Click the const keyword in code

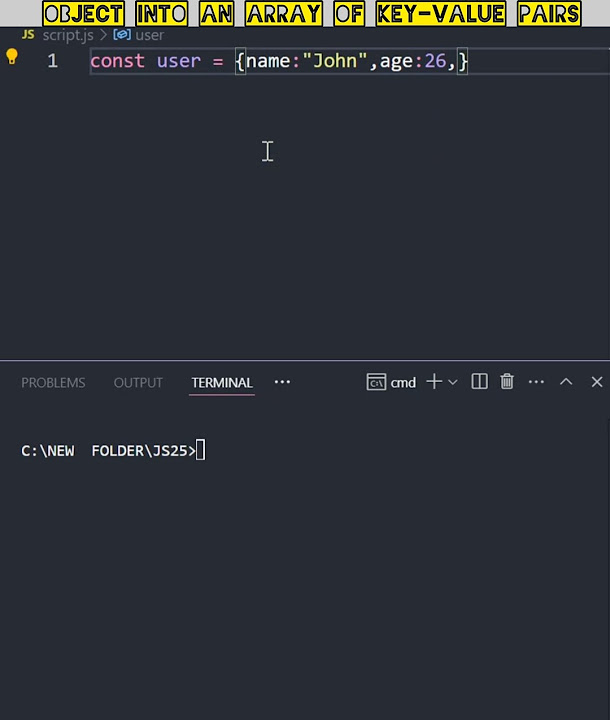point(118,61)
